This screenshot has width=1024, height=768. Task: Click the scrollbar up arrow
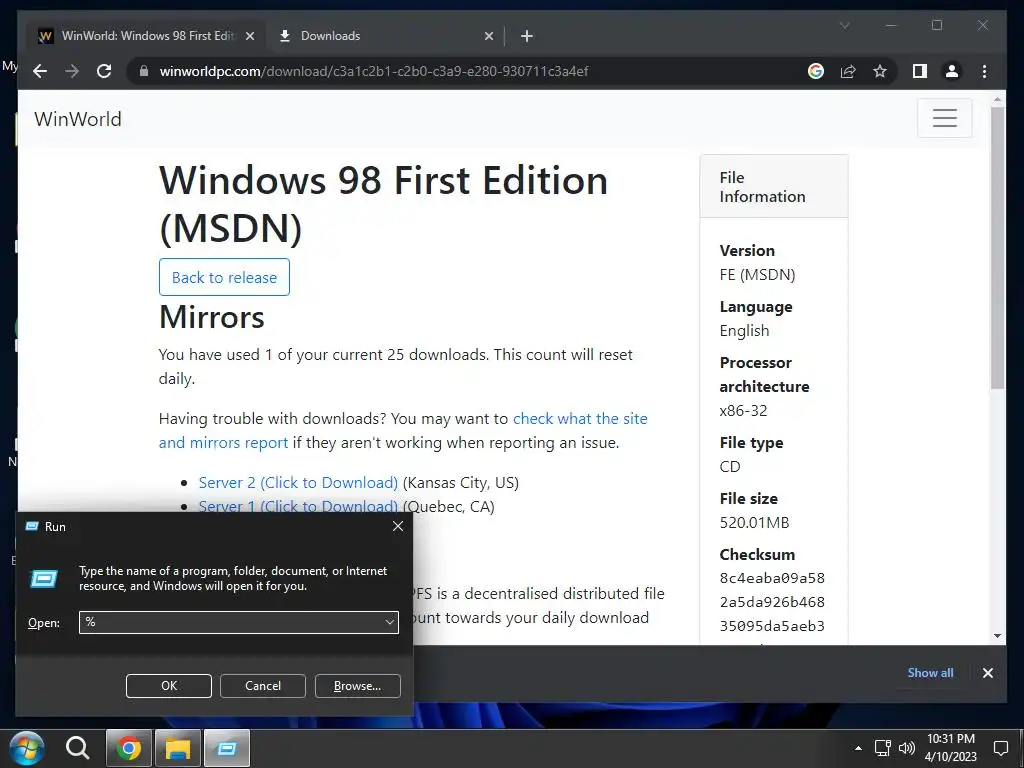[x=997, y=101]
